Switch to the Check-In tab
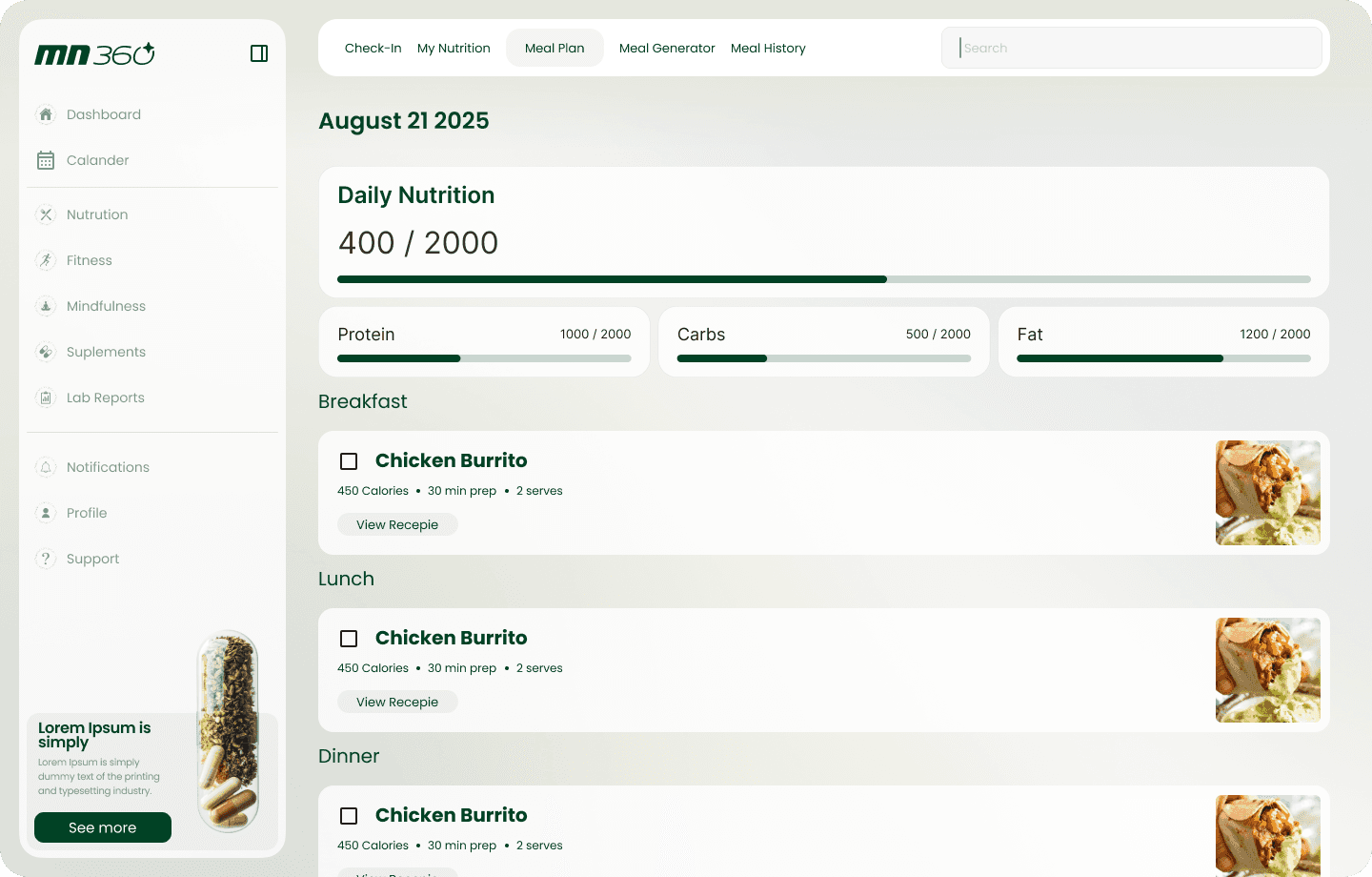Screen dimensions: 1372x877 [373, 48]
